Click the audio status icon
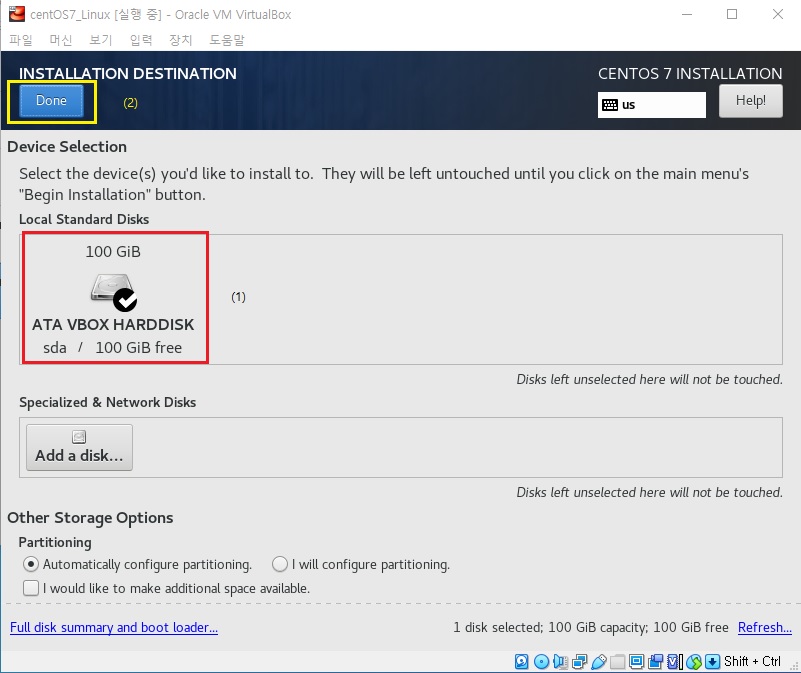This screenshot has height=673, width=801. (560, 661)
